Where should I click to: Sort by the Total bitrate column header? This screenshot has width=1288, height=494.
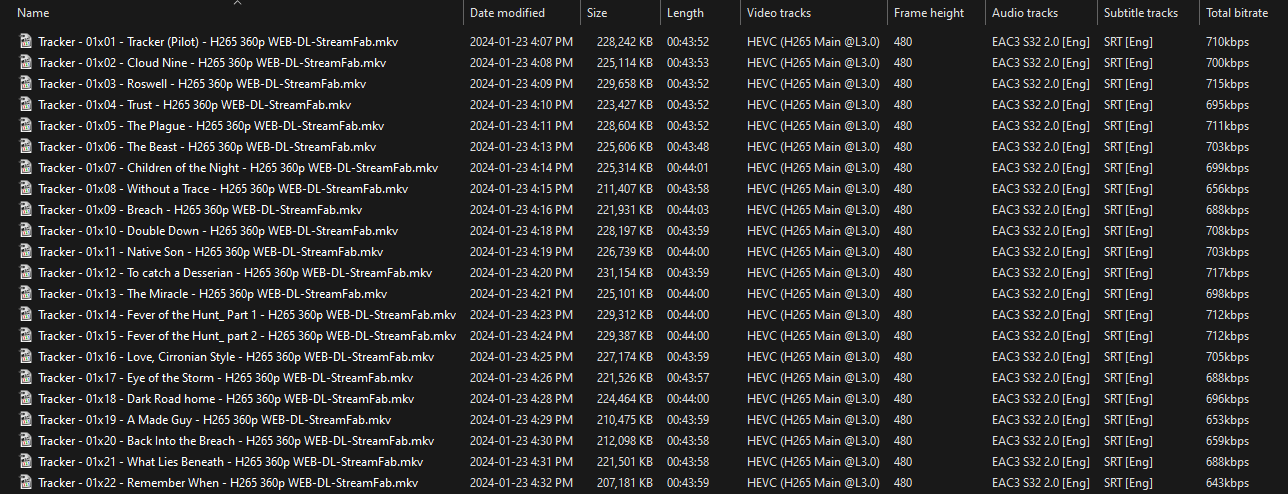coord(1239,13)
